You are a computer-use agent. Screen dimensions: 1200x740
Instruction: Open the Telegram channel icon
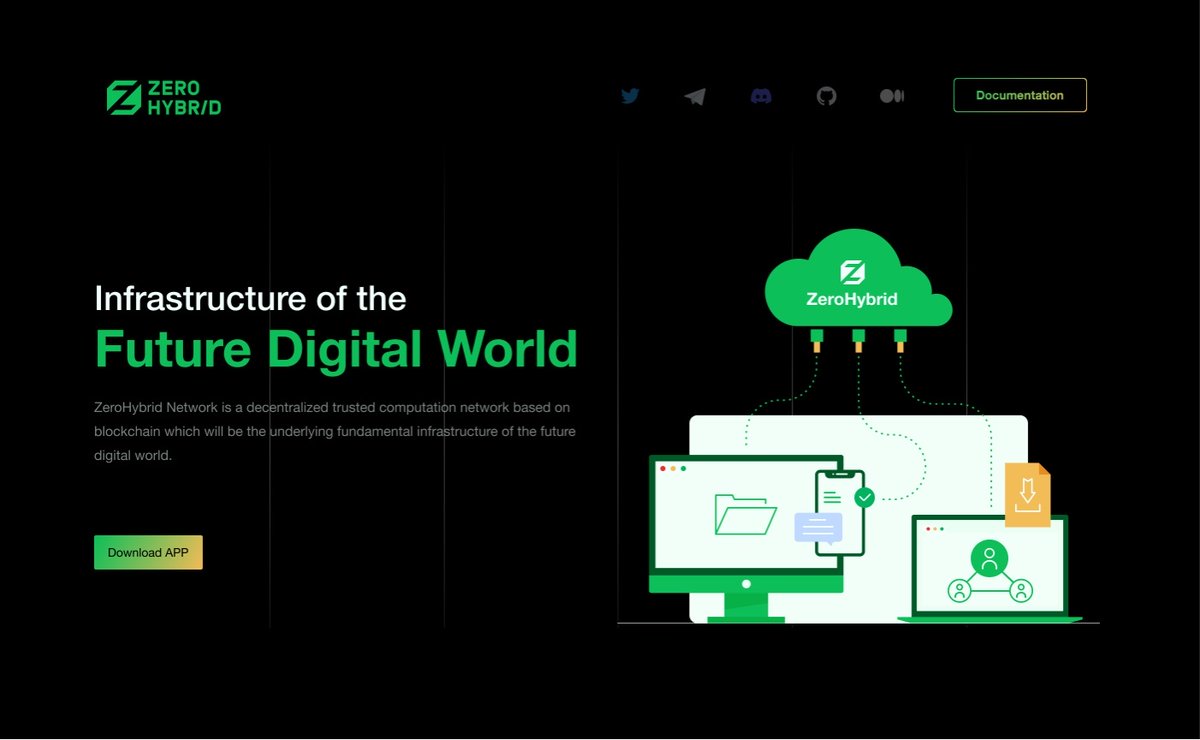click(695, 96)
